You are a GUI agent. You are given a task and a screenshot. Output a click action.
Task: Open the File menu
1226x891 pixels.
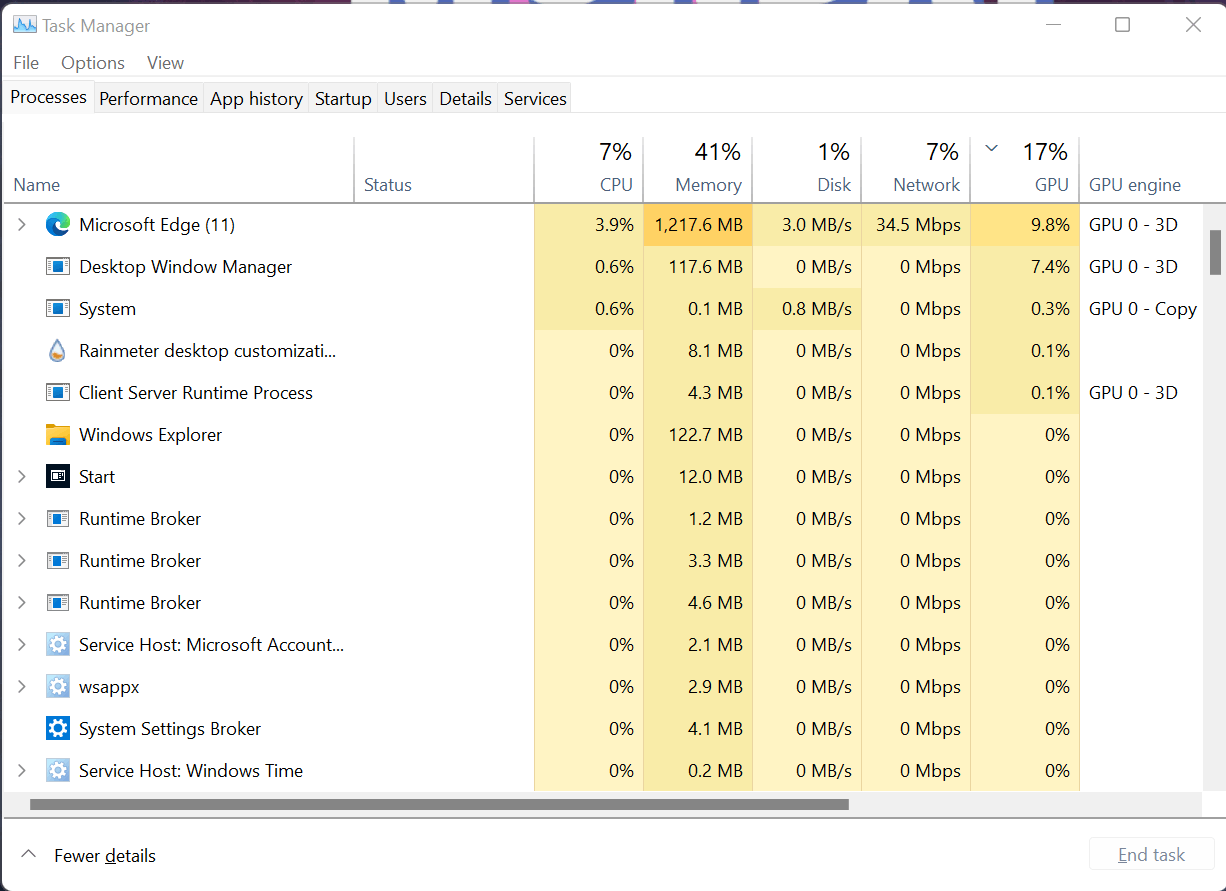click(26, 63)
